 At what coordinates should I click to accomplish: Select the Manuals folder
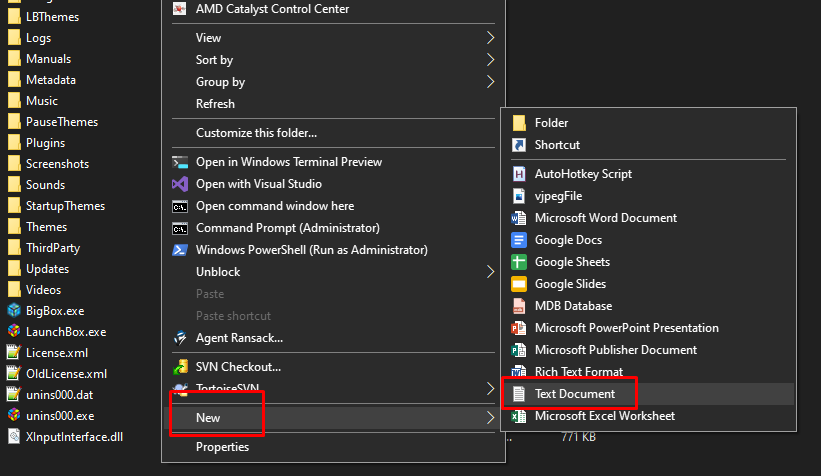coord(39,59)
